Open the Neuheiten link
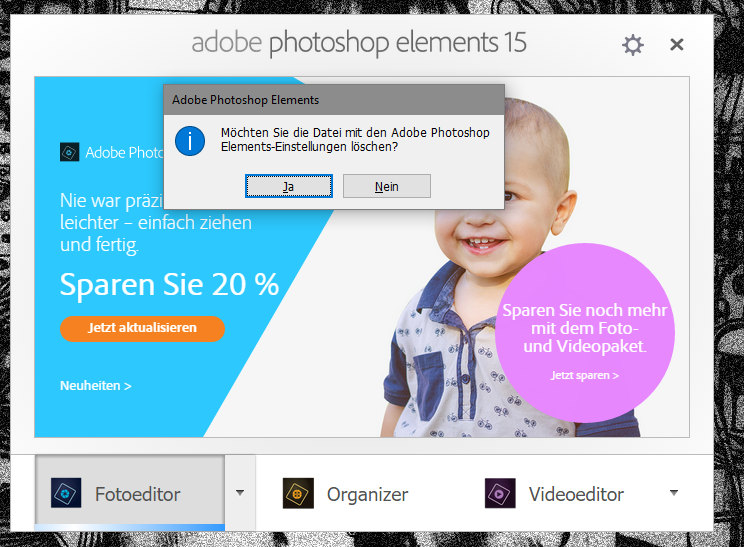The width and height of the screenshot is (744, 547). 95,386
